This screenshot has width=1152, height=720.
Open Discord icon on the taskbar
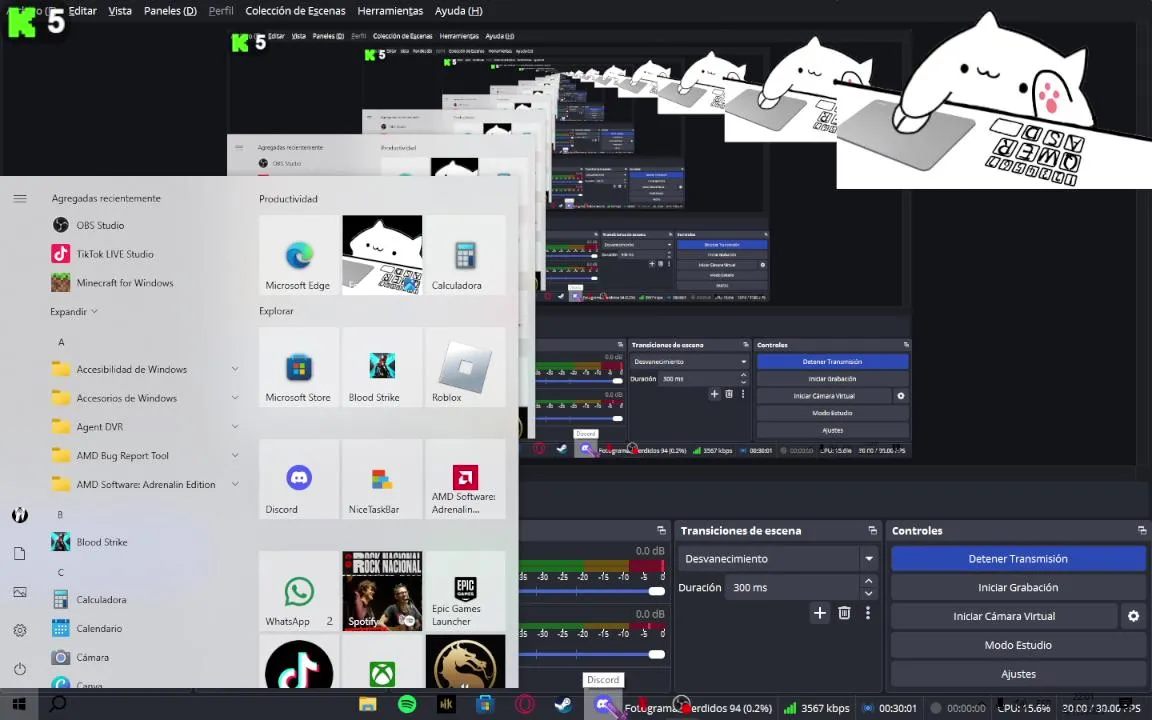point(604,705)
